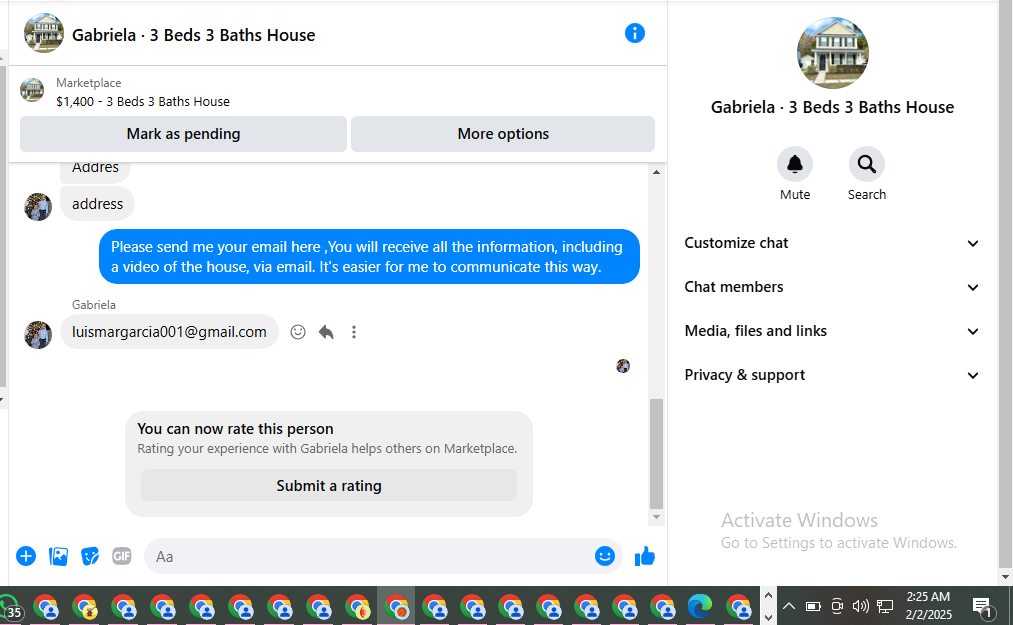Open Microsoft Edge from the taskbar
Screen dimensions: 1013x625
700,606
